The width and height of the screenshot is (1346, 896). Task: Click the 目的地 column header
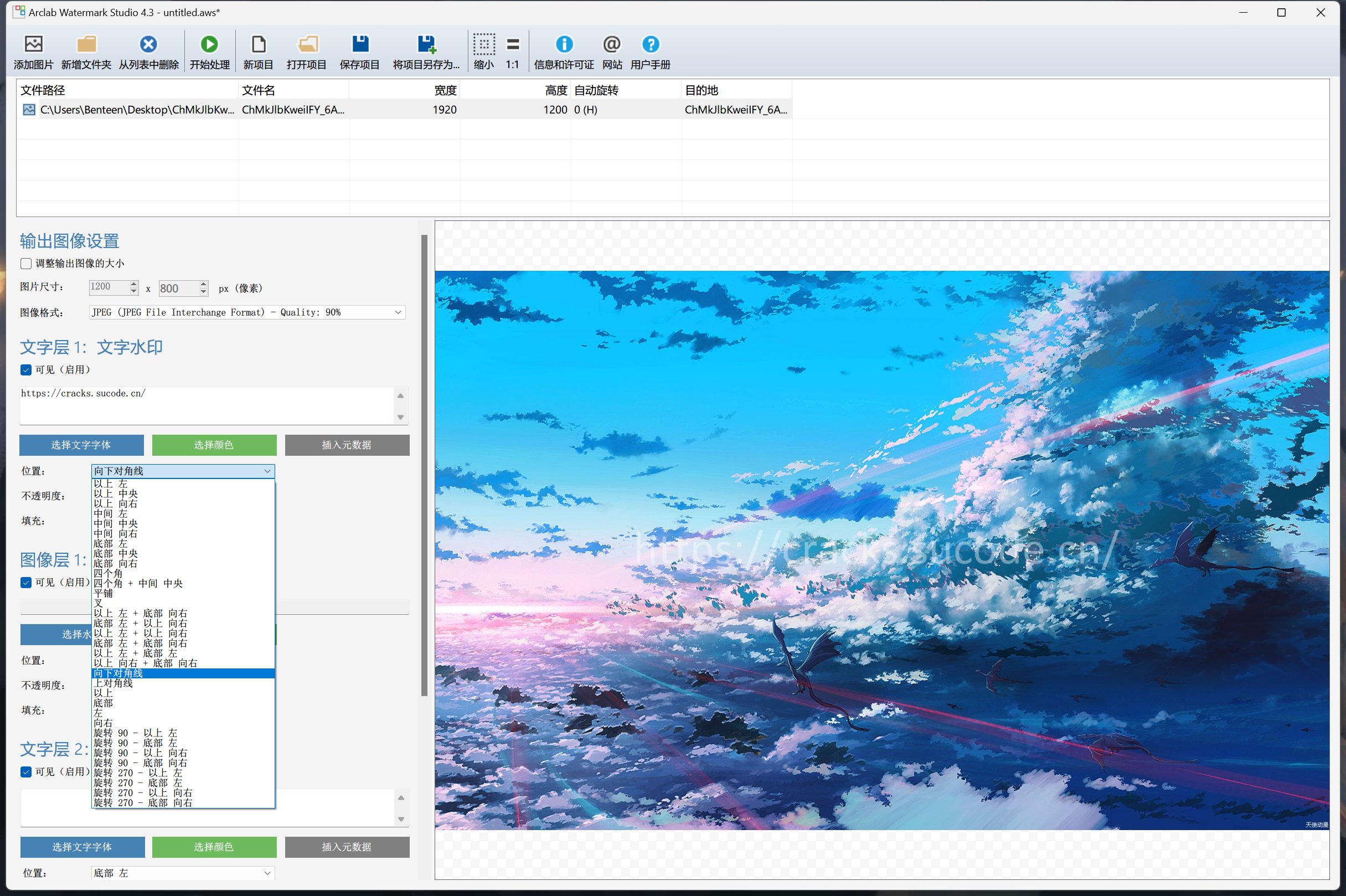pos(737,90)
